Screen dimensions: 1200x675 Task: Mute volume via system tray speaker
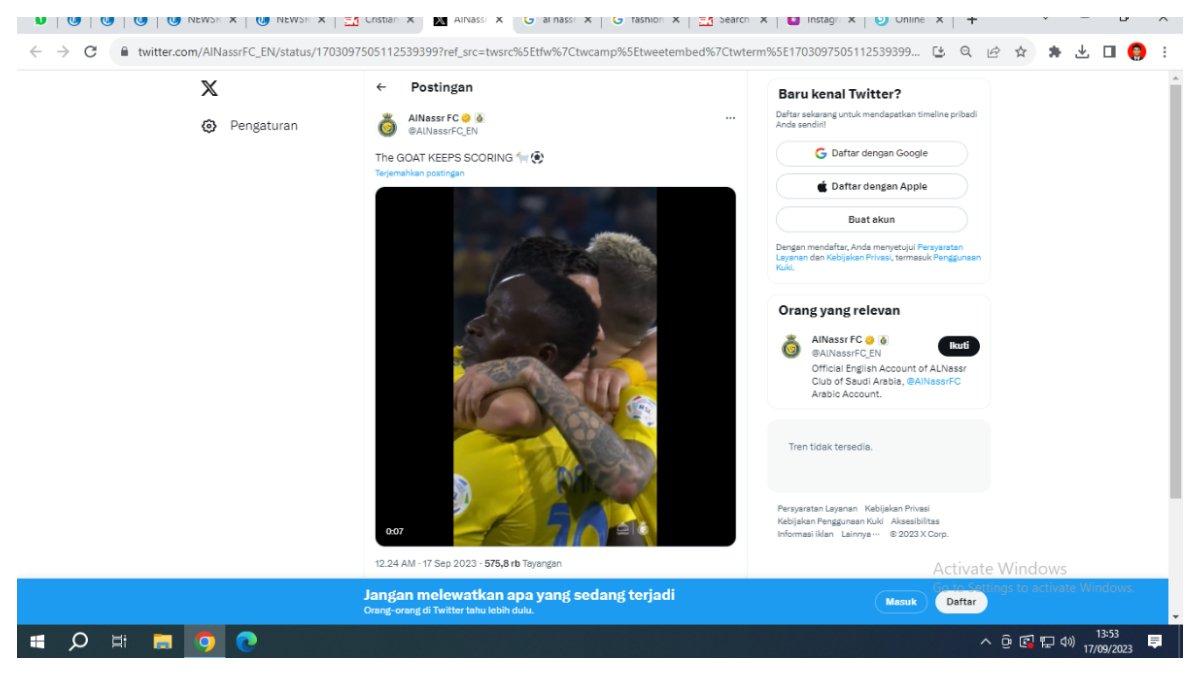click(1067, 642)
